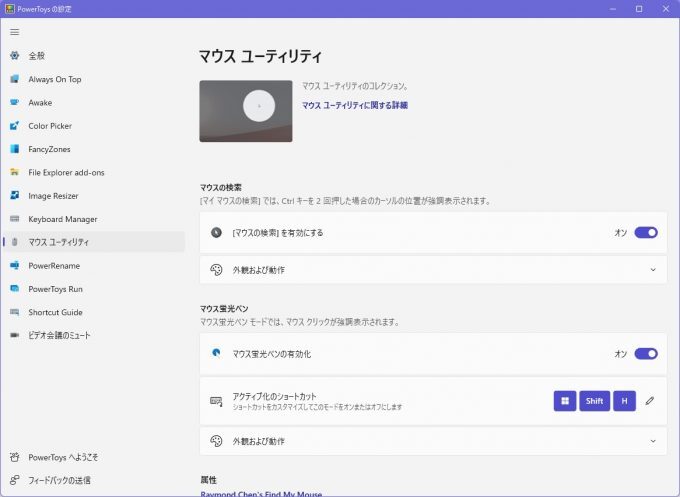Toggle マウス蛍光ペンの有効化 switch
Screen dimensions: 680x497
tap(646, 353)
